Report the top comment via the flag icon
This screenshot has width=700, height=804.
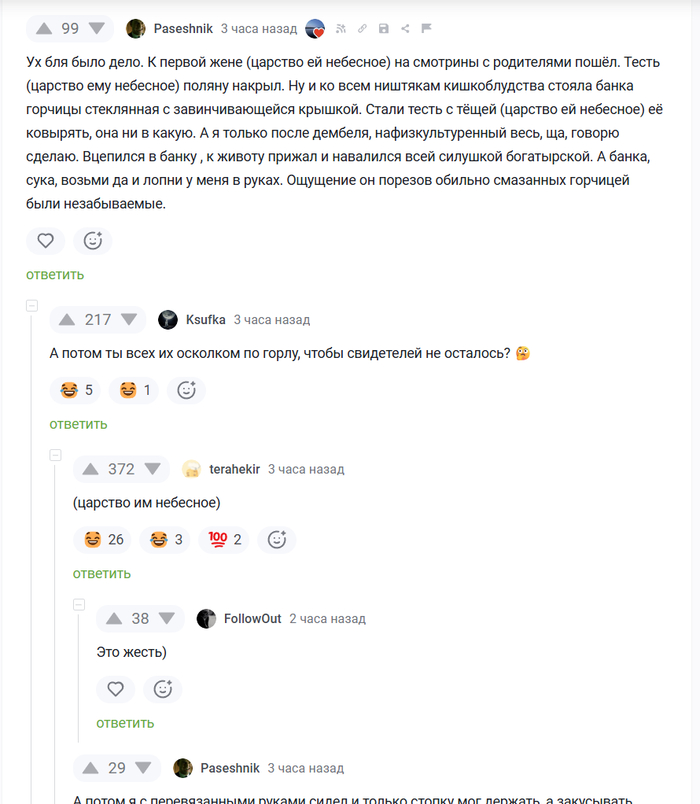[425, 28]
